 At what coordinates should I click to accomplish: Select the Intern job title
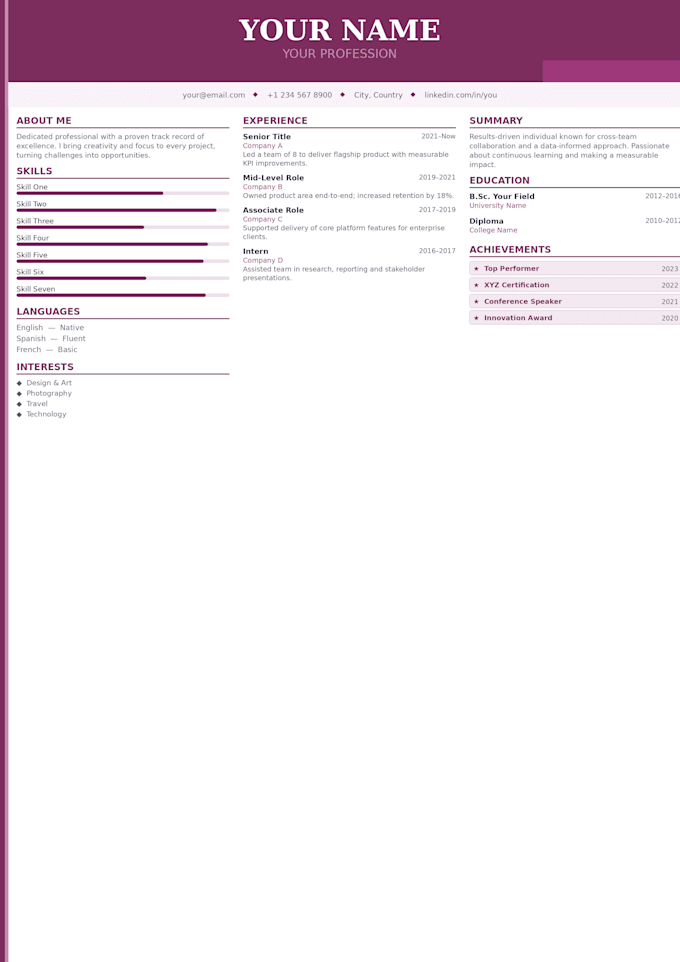[x=255, y=252]
